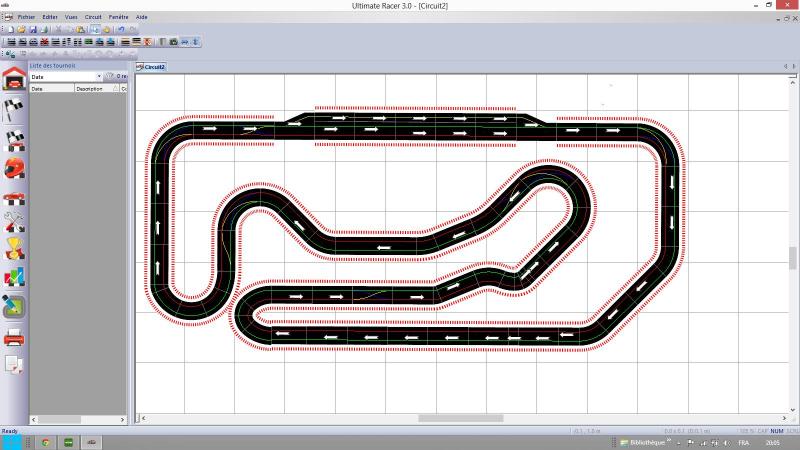Open the Circuit menu
This screenshot has height=450, width=800.
[x=93, y=17]
